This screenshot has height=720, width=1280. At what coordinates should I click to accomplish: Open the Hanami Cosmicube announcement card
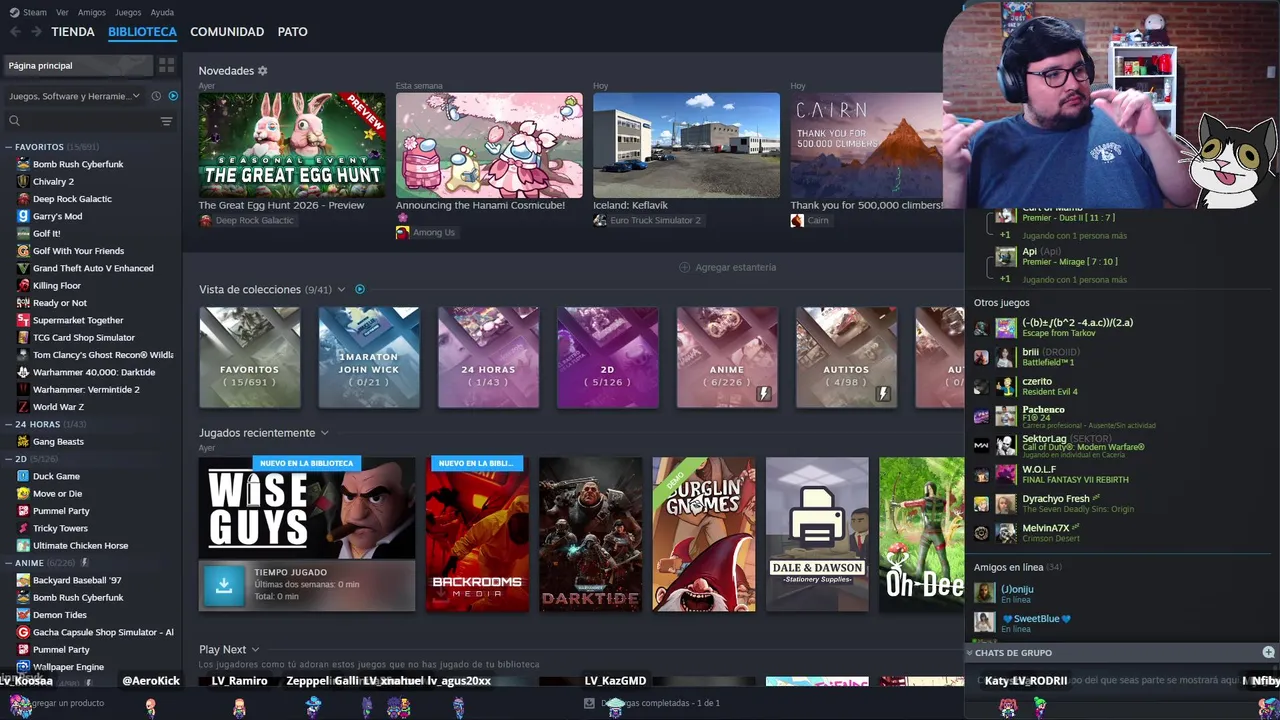point(489,146)
